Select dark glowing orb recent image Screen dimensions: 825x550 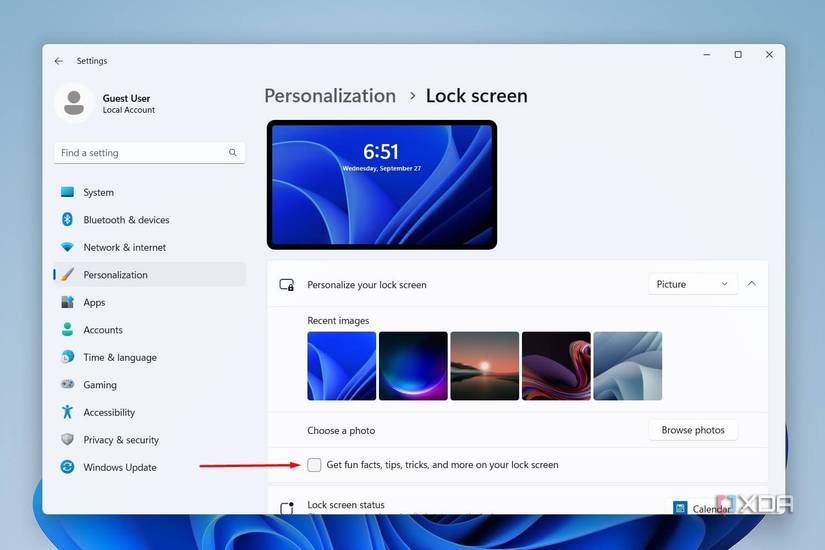point(413,366)
